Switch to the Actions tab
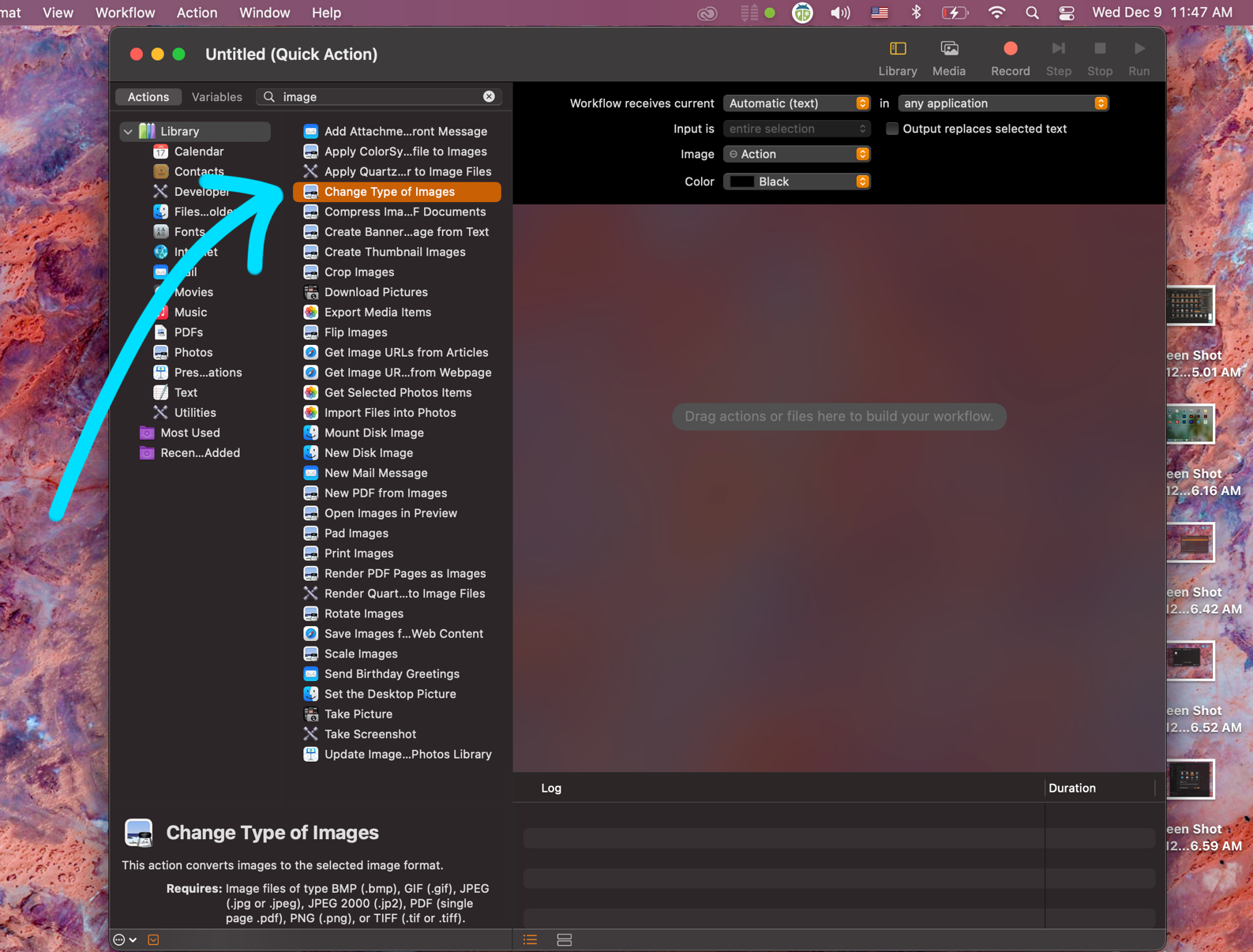Screen dimensions: 1253x952 (x=148, y=96)
